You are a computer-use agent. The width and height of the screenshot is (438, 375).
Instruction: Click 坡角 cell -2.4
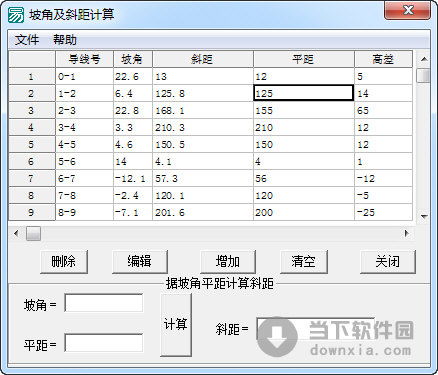[x=133, y=196]
